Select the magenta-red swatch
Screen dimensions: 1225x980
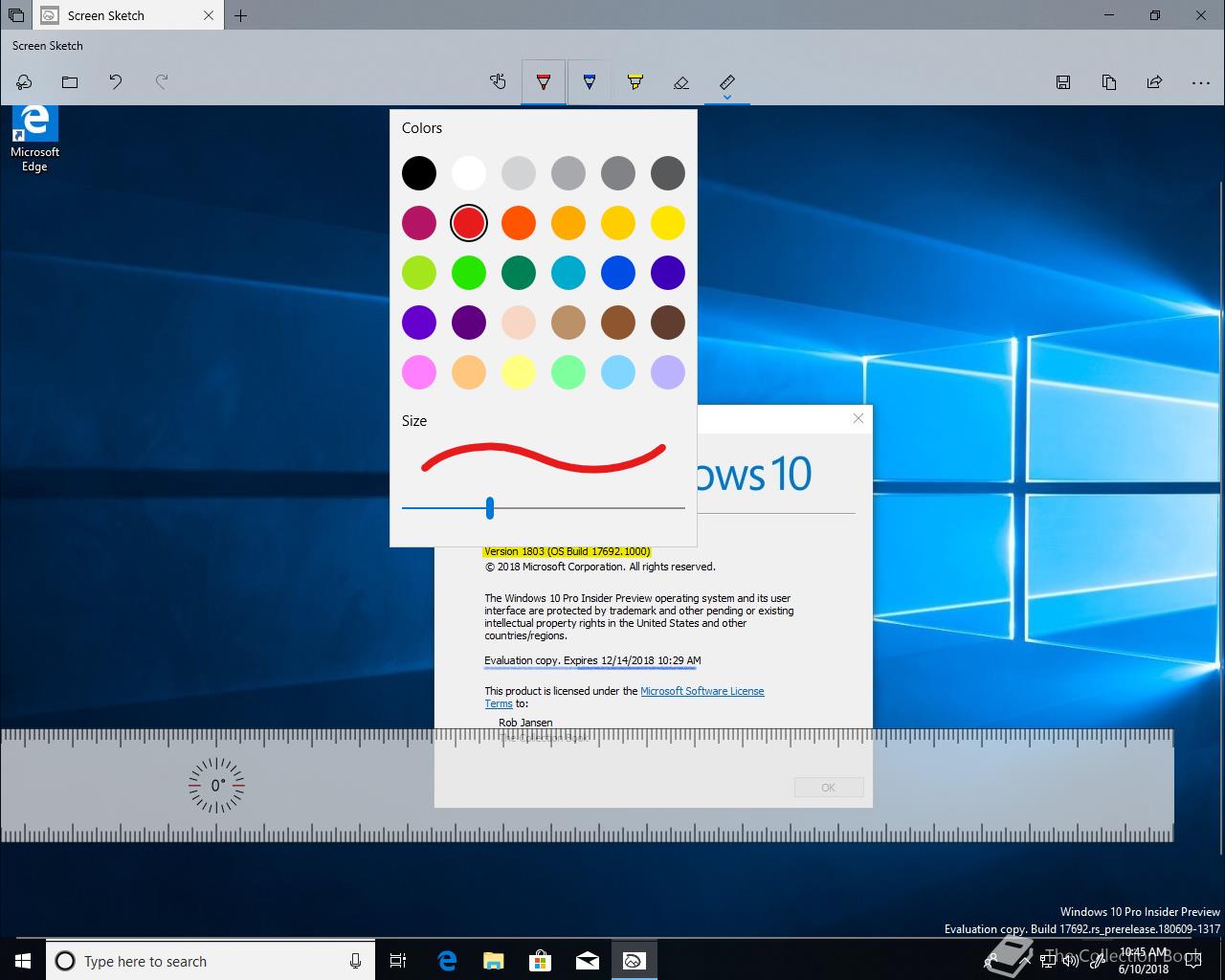419,223
